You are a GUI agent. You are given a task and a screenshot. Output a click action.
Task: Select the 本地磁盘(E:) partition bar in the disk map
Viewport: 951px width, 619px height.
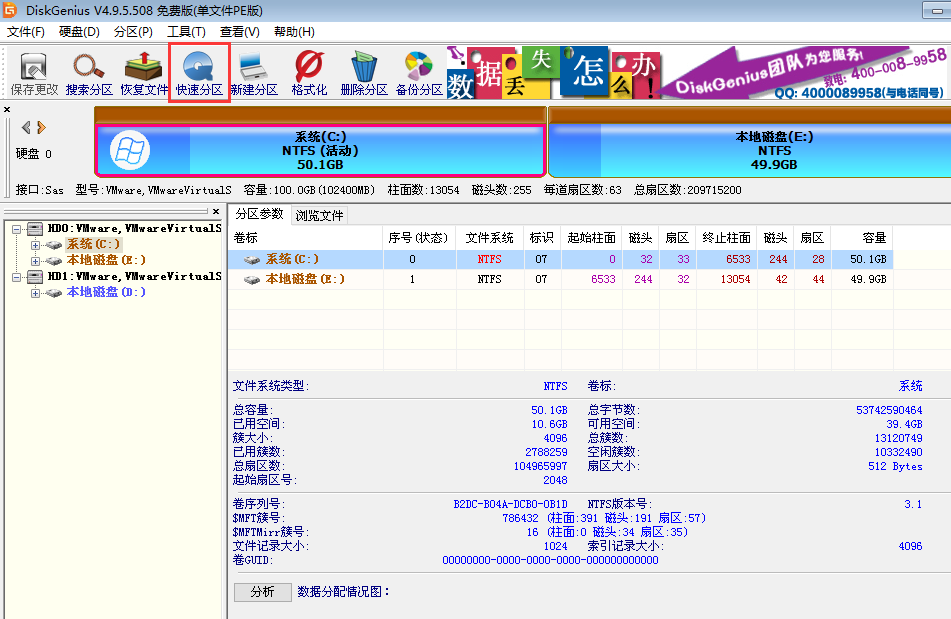[x=750, y=150]
